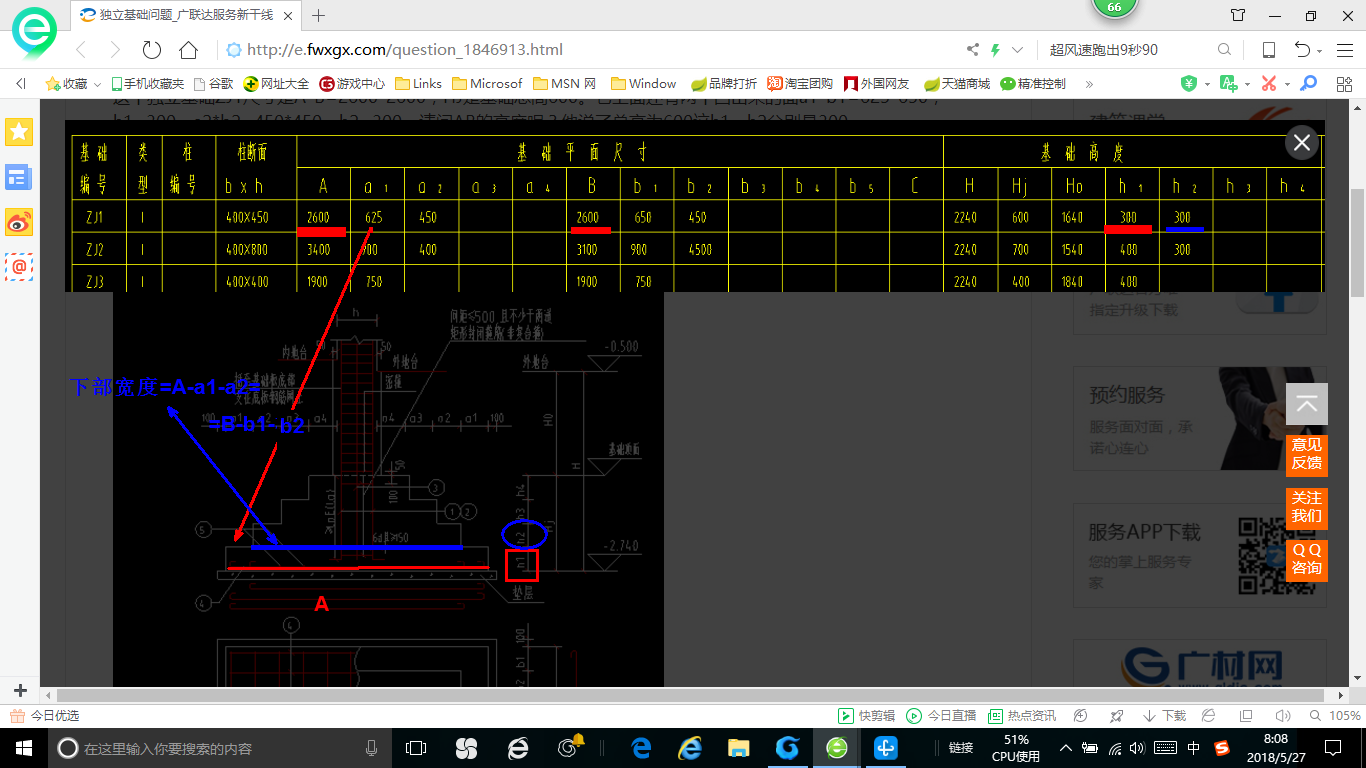Expand address bar dropdown chevron
The height and width of the screenshot is (768, 1366).
[x=1018, y=50]
